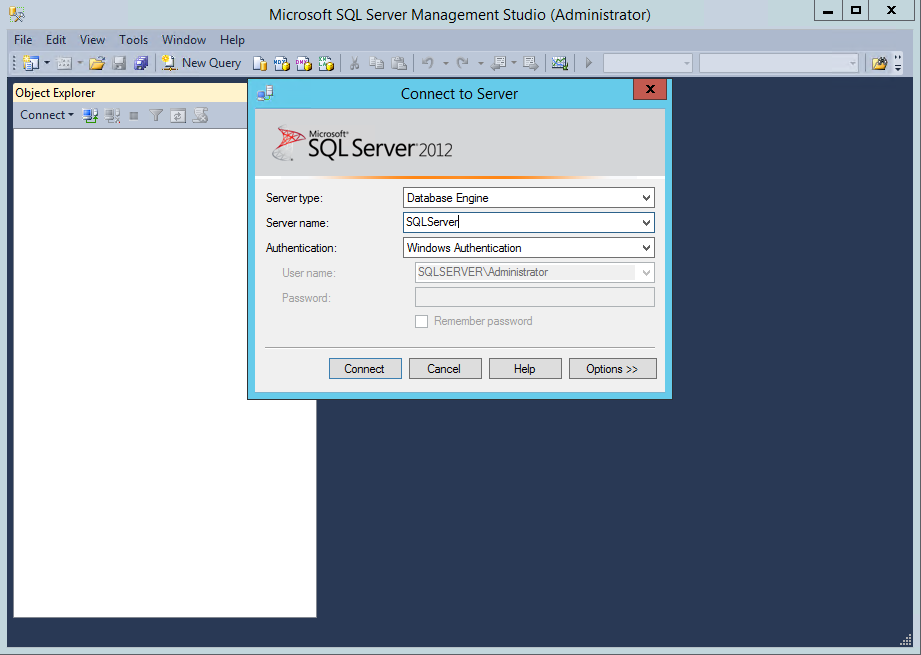Image resolution: width=921 pixels, height=655 pixels.
Task: Click the Paste clipboard icon
Action: point(399,63)
